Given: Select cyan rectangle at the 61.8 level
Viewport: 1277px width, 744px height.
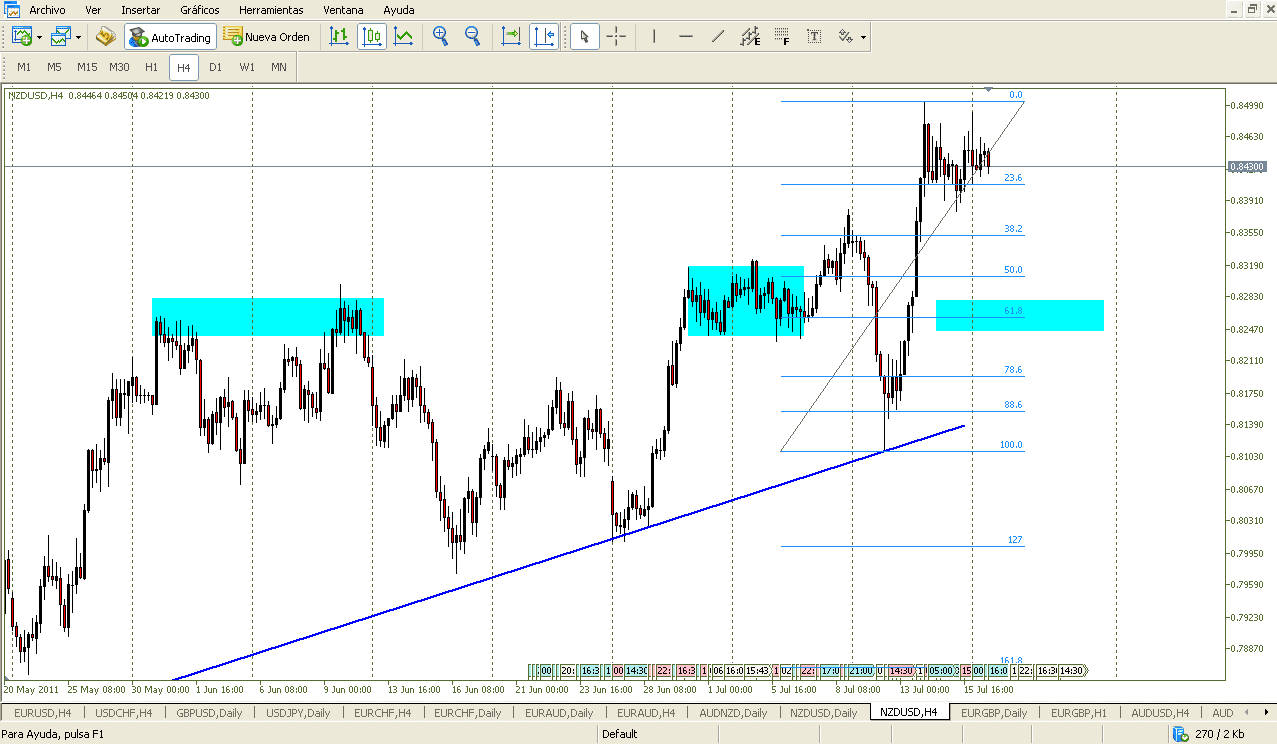Looking at the screenshot, I should [x=1020, y=315].
